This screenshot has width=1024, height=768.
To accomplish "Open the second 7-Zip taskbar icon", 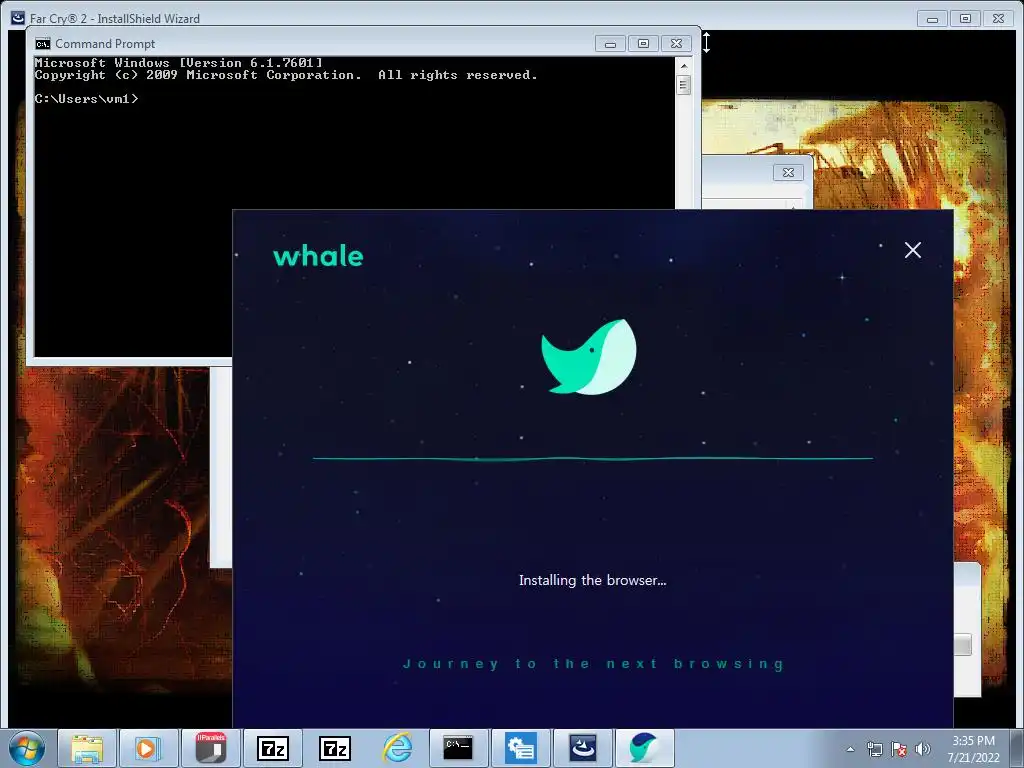I will click(x=335, y=748).
